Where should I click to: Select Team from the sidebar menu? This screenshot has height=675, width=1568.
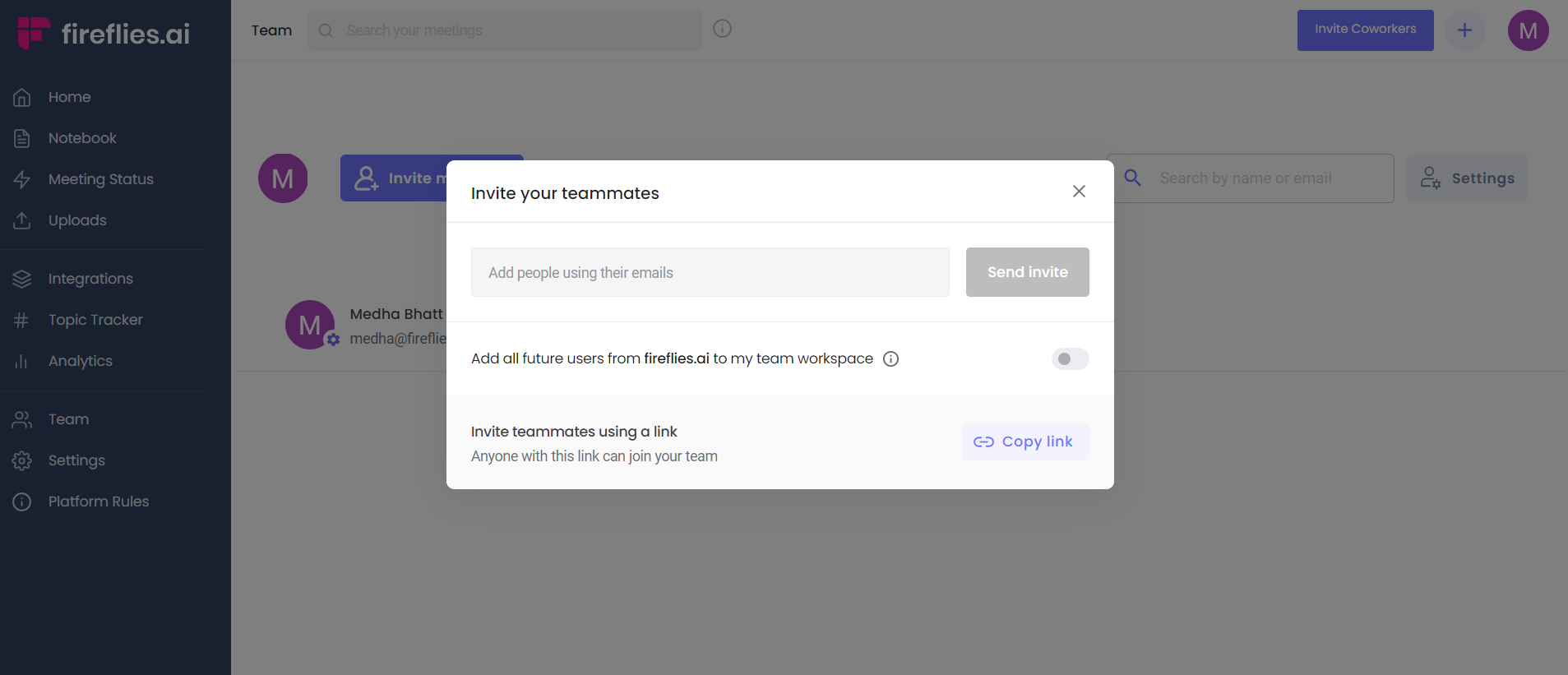pyautogui.click(x=67, y=418)
